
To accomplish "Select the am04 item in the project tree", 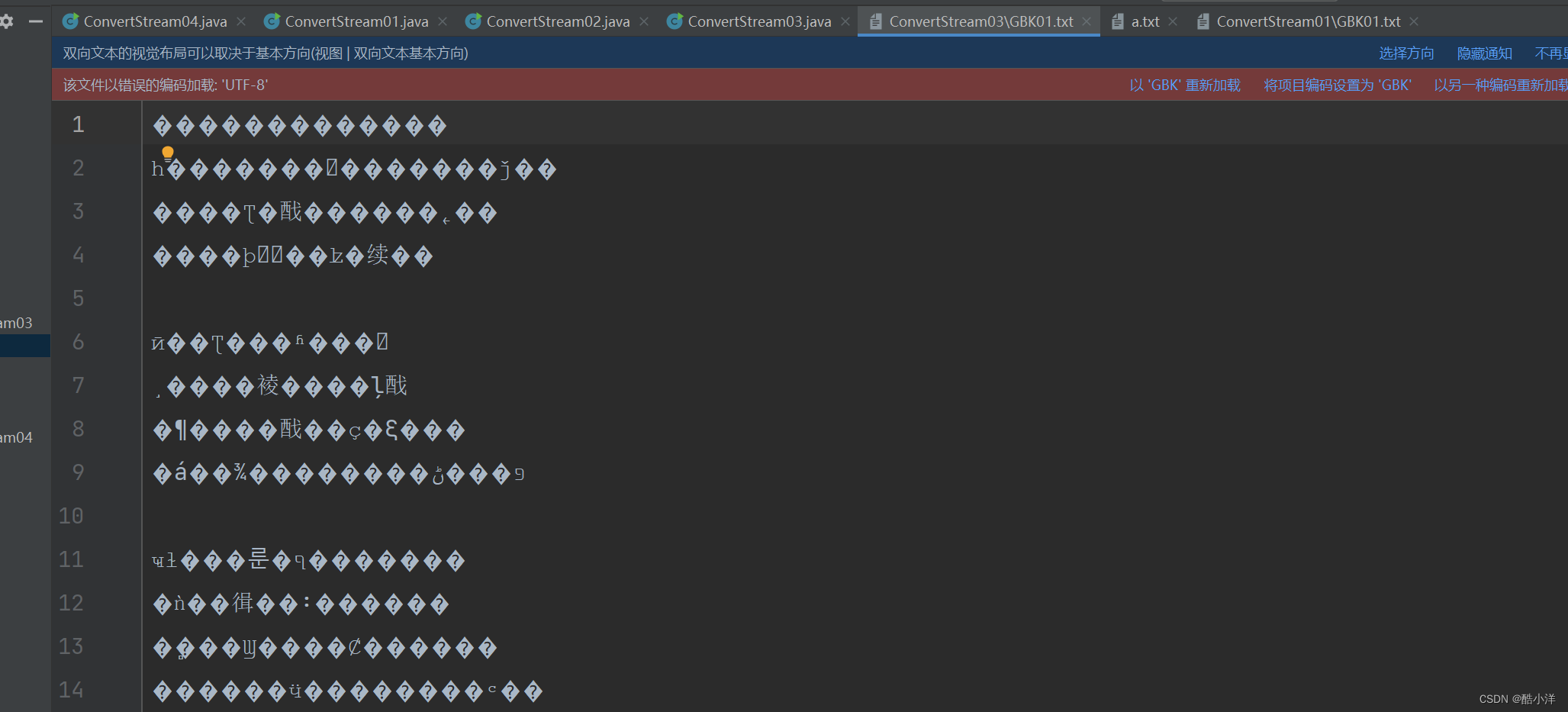I will [x=17, y=437].
